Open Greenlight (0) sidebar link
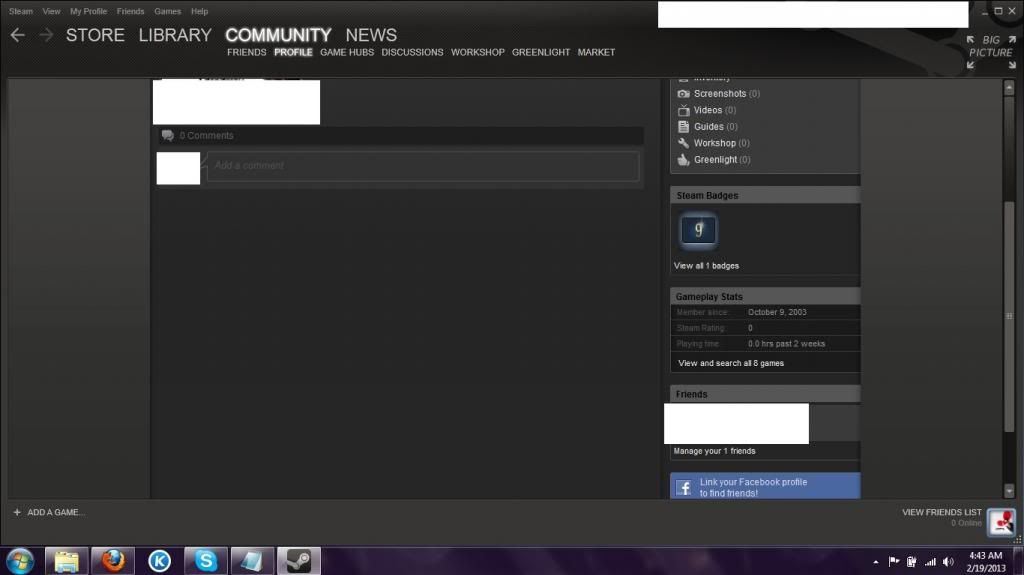 point(722,159)
